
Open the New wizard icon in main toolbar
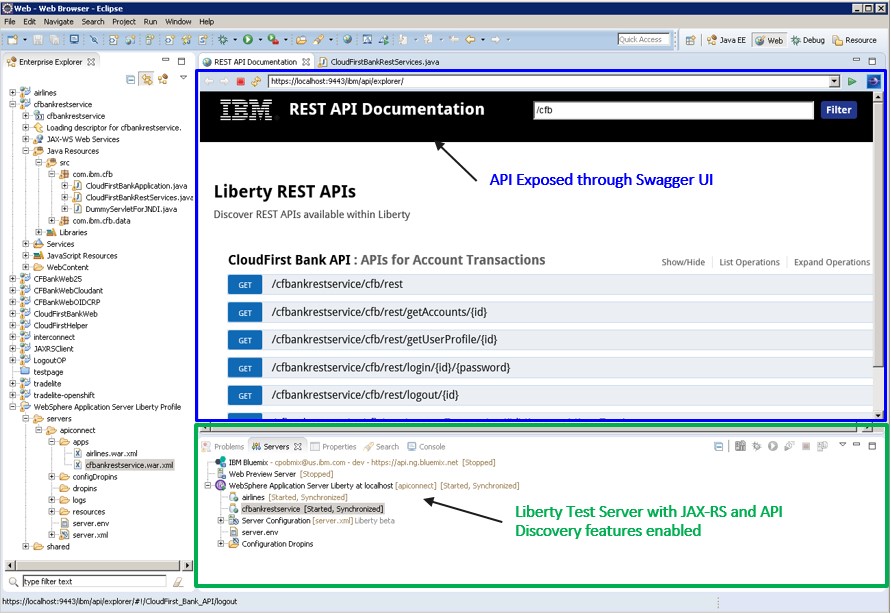pos(10,40)
